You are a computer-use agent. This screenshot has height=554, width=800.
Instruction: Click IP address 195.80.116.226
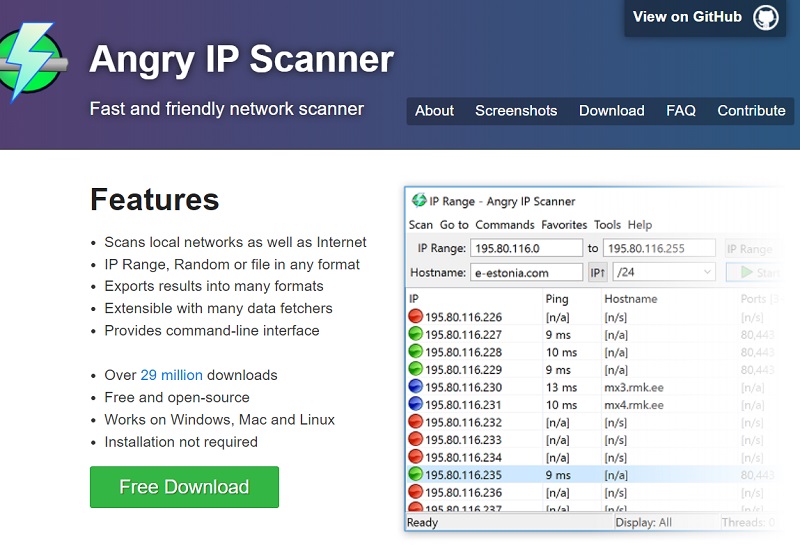point(463,317)
